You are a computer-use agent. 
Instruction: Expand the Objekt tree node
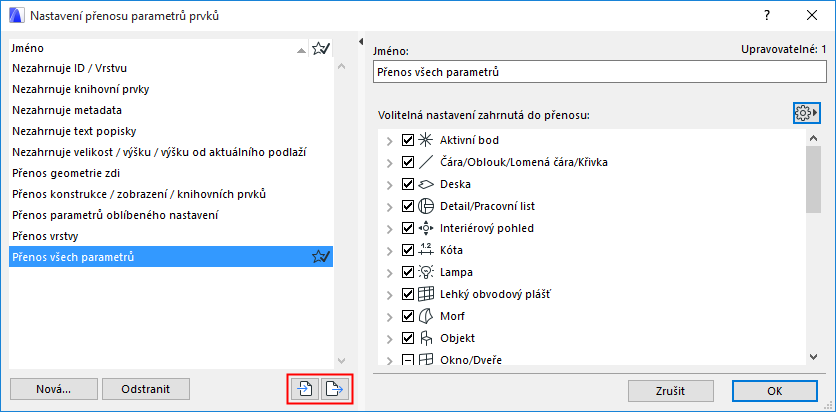coord(389,338)
